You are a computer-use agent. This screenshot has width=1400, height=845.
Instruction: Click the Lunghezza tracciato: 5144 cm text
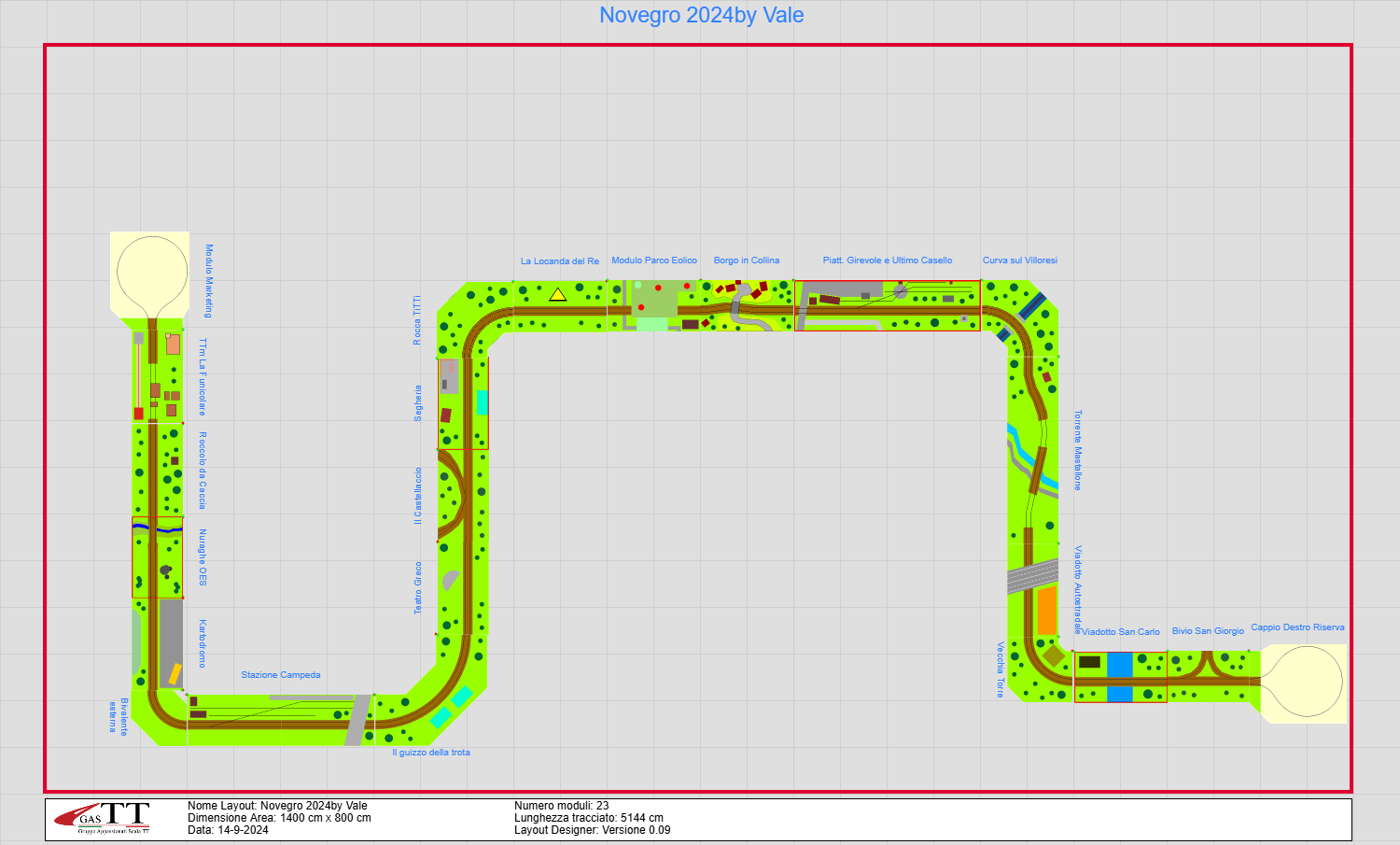(588, 818)
